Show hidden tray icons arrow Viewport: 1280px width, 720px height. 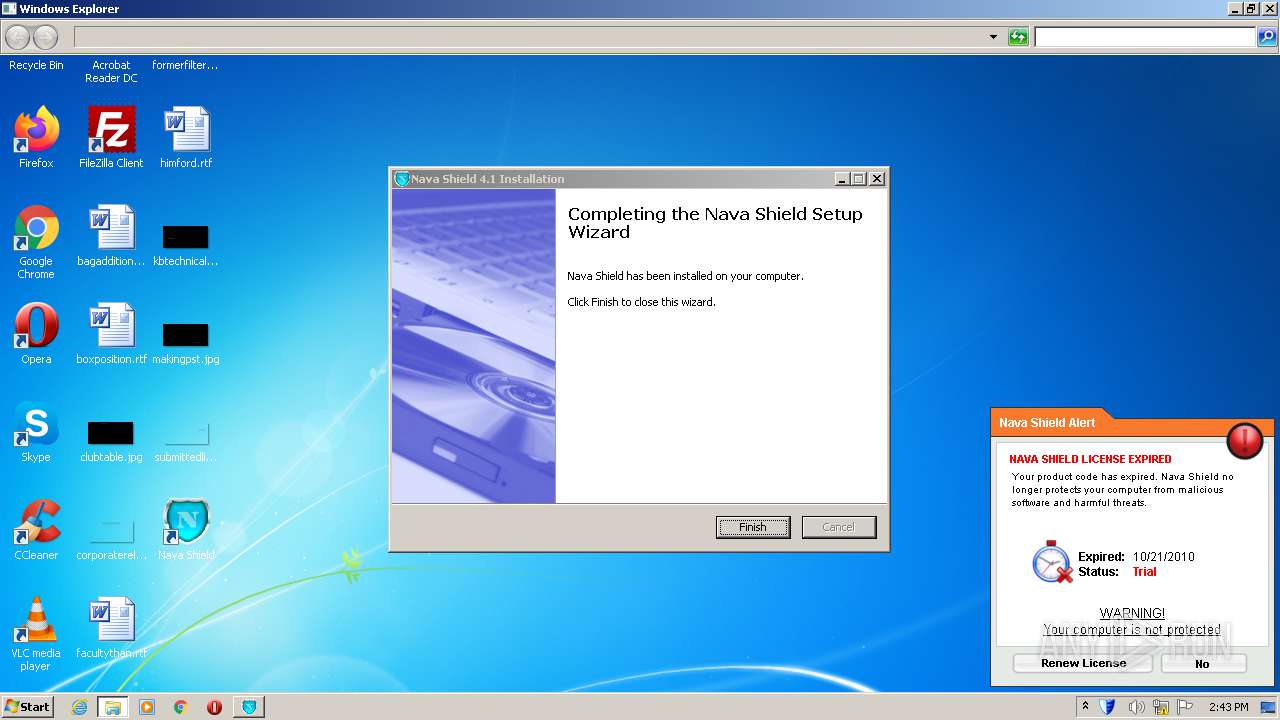coord(1085,706)
